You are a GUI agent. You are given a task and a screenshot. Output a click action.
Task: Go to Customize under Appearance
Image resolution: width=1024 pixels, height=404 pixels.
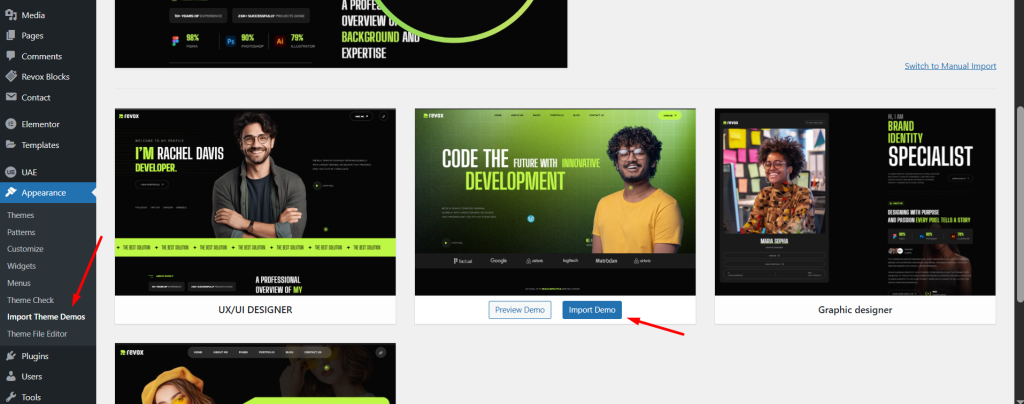click(25, 249)
